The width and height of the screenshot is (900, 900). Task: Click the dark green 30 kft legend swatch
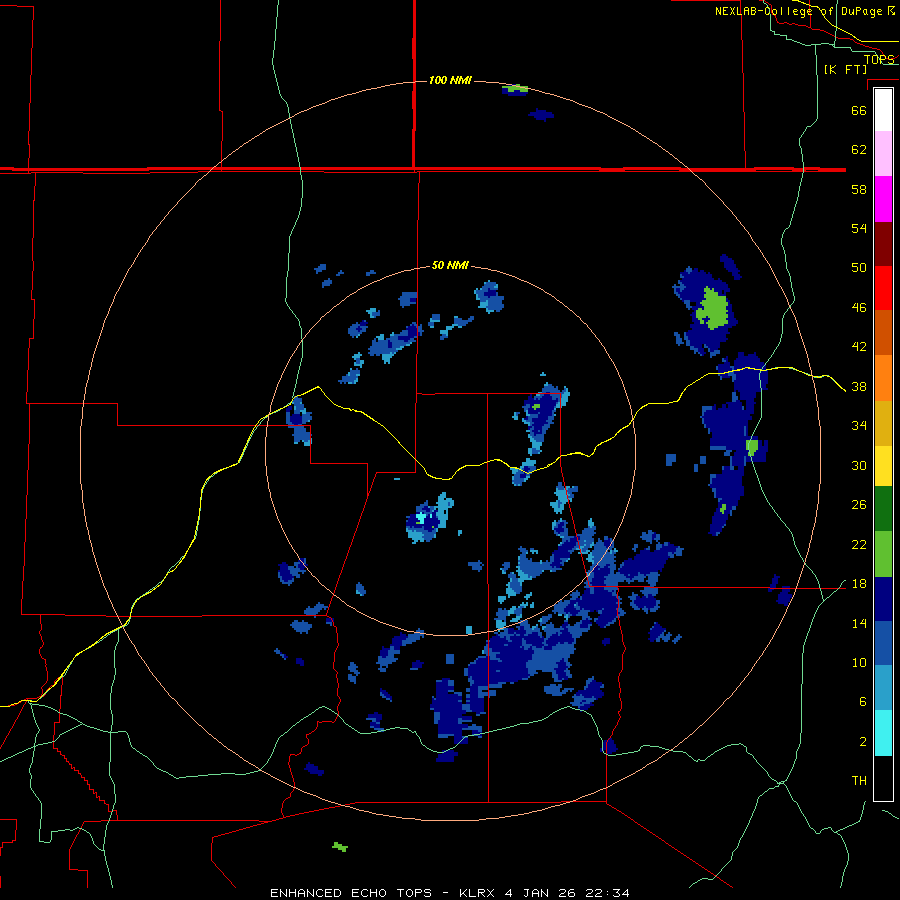tap(883, 509)
